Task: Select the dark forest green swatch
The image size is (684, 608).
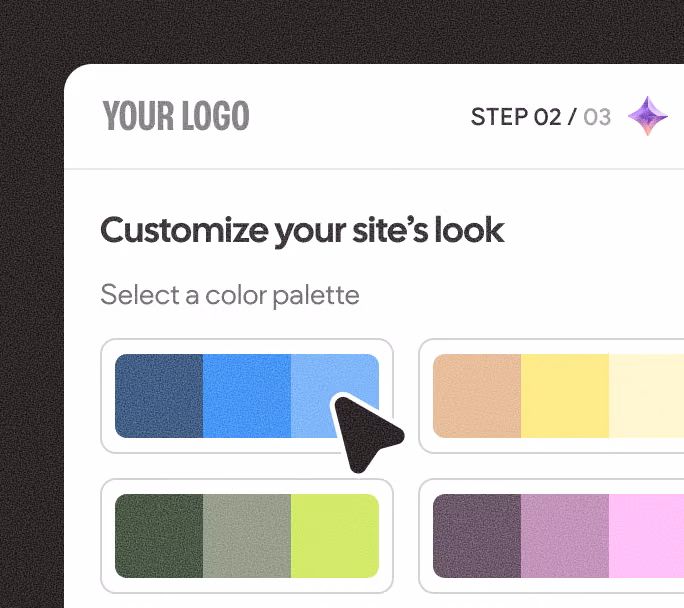Action: click(x=159, y=536)
